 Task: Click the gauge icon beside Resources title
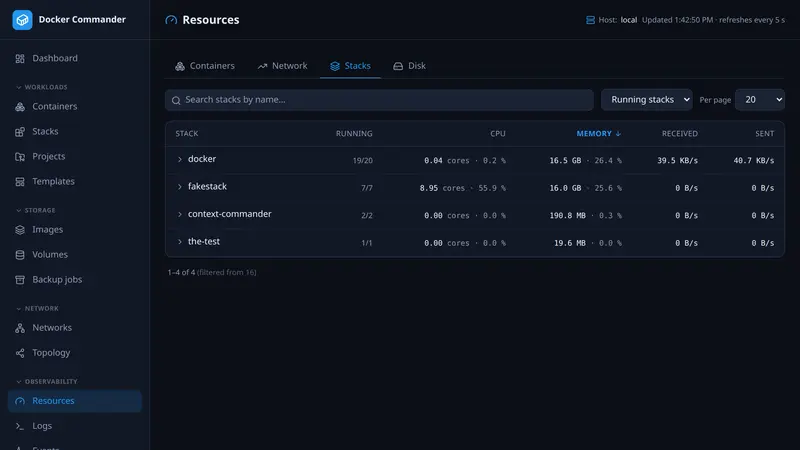171,20
